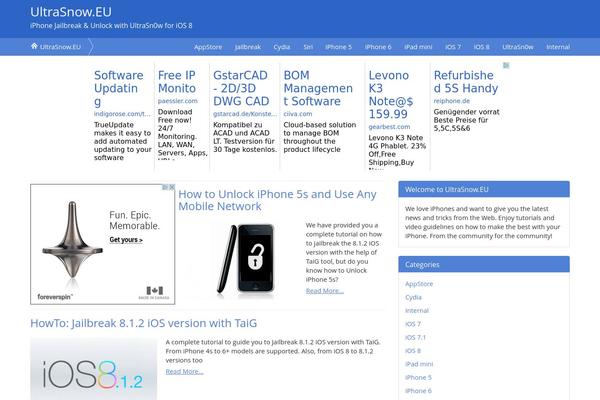Open iPhone 5 in the Categories sidebar
Screen dimensions: 600x400
418,378
